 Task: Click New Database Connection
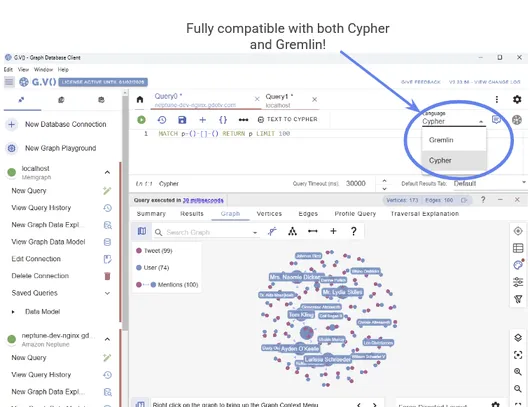click(66, 124)
